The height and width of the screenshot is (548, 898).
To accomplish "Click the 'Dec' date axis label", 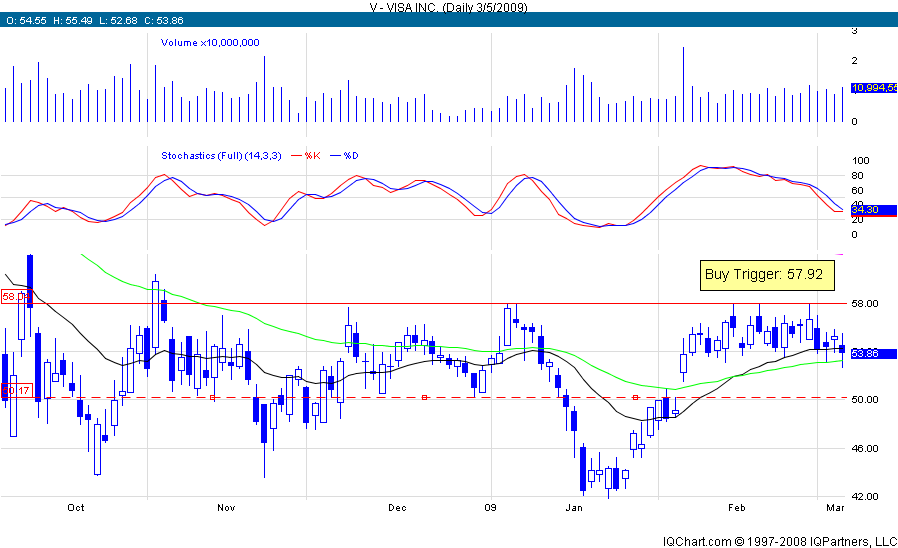I will pos(397,507).
